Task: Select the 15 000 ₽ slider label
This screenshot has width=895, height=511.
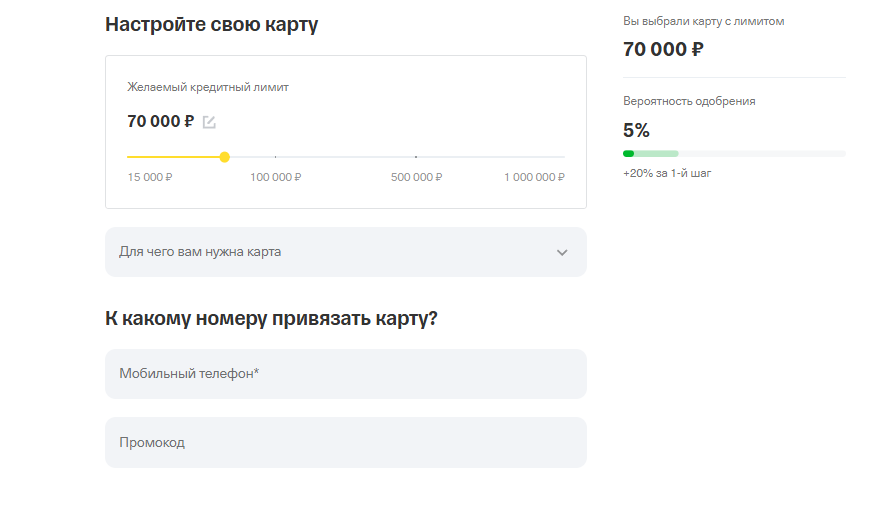Action: [150, 177]
